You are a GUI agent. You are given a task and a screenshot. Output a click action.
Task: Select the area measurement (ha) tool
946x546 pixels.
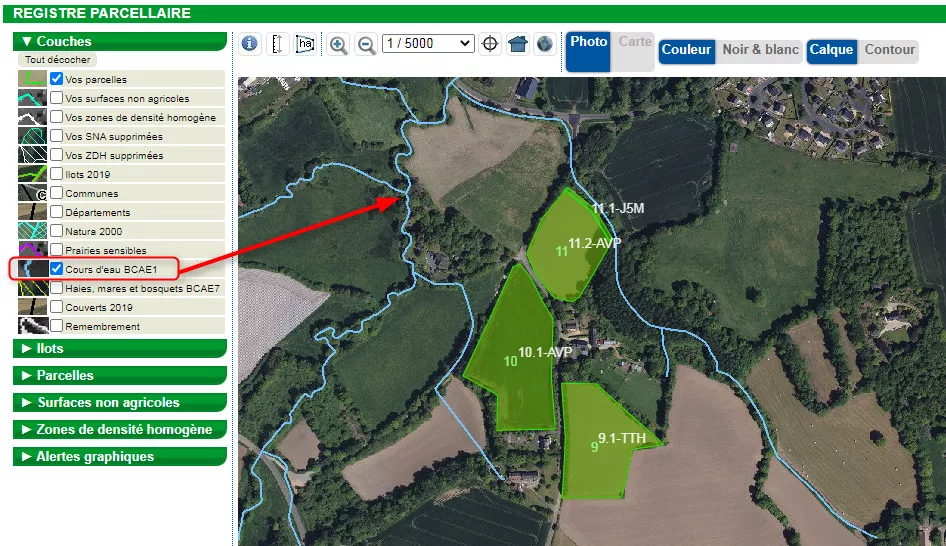coord(305,44)
